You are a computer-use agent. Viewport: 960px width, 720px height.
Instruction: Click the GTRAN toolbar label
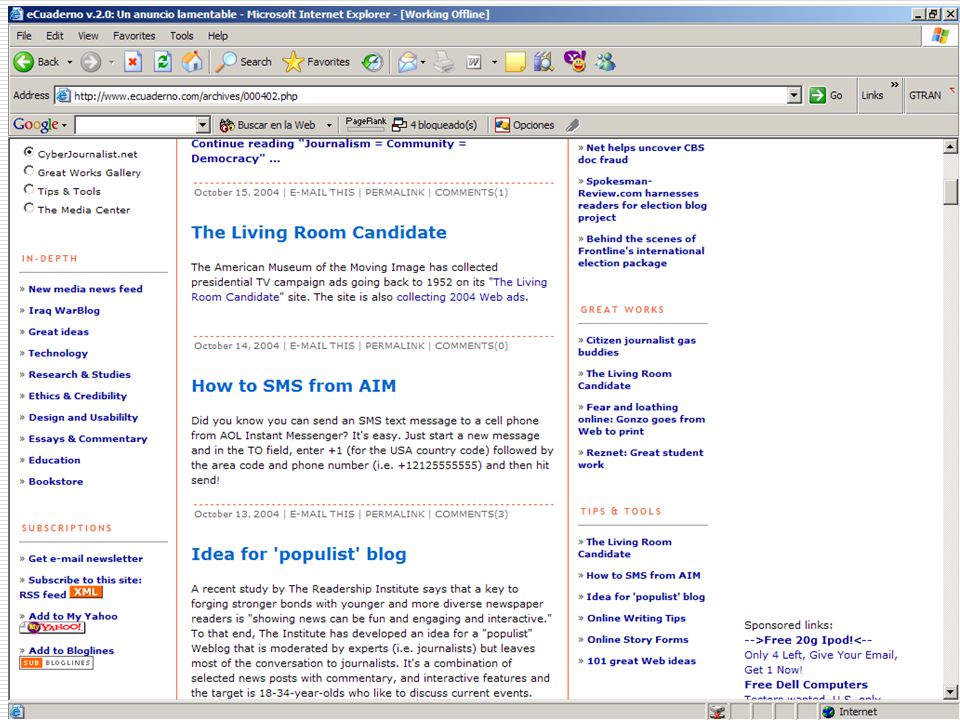pos(924,96)
